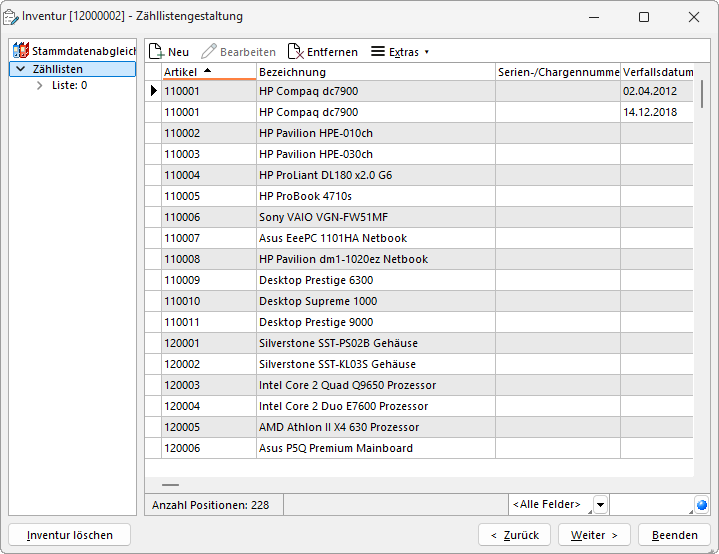The image size is (719, 554).
Task: Collapse the Zählisten tree node
Action: (21, 69)
